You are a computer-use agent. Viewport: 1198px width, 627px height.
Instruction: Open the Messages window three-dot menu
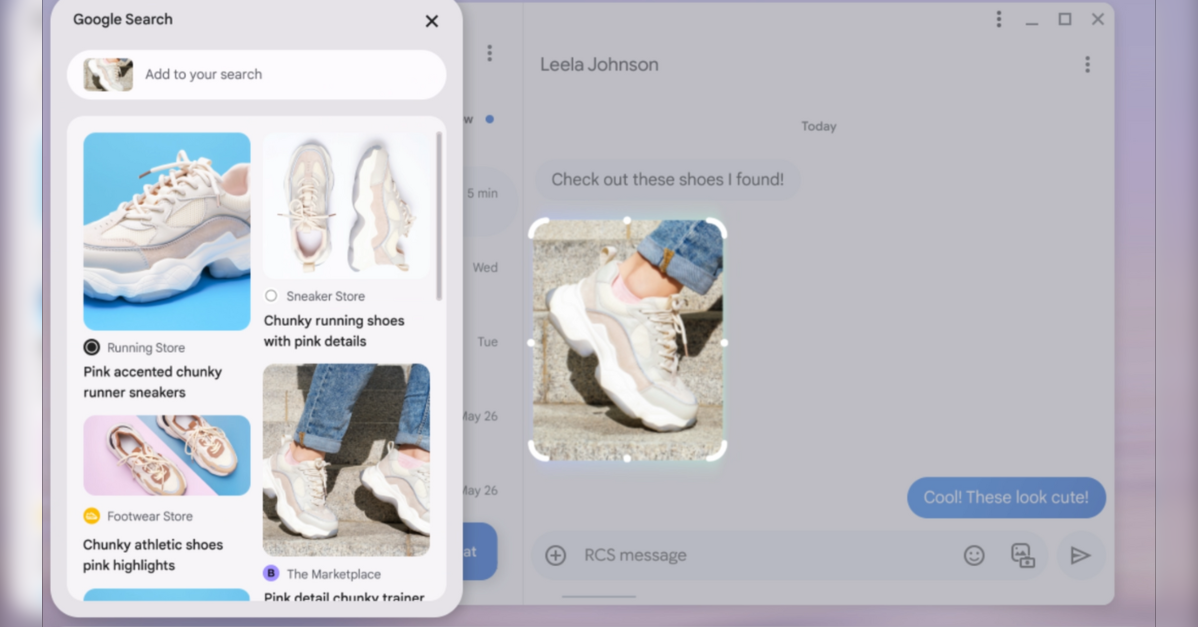998,19
